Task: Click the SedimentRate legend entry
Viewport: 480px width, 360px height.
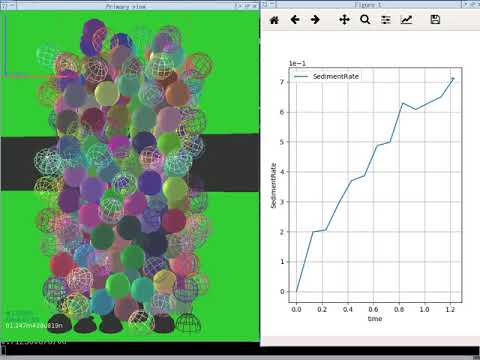Action: (x=326, y=76)
